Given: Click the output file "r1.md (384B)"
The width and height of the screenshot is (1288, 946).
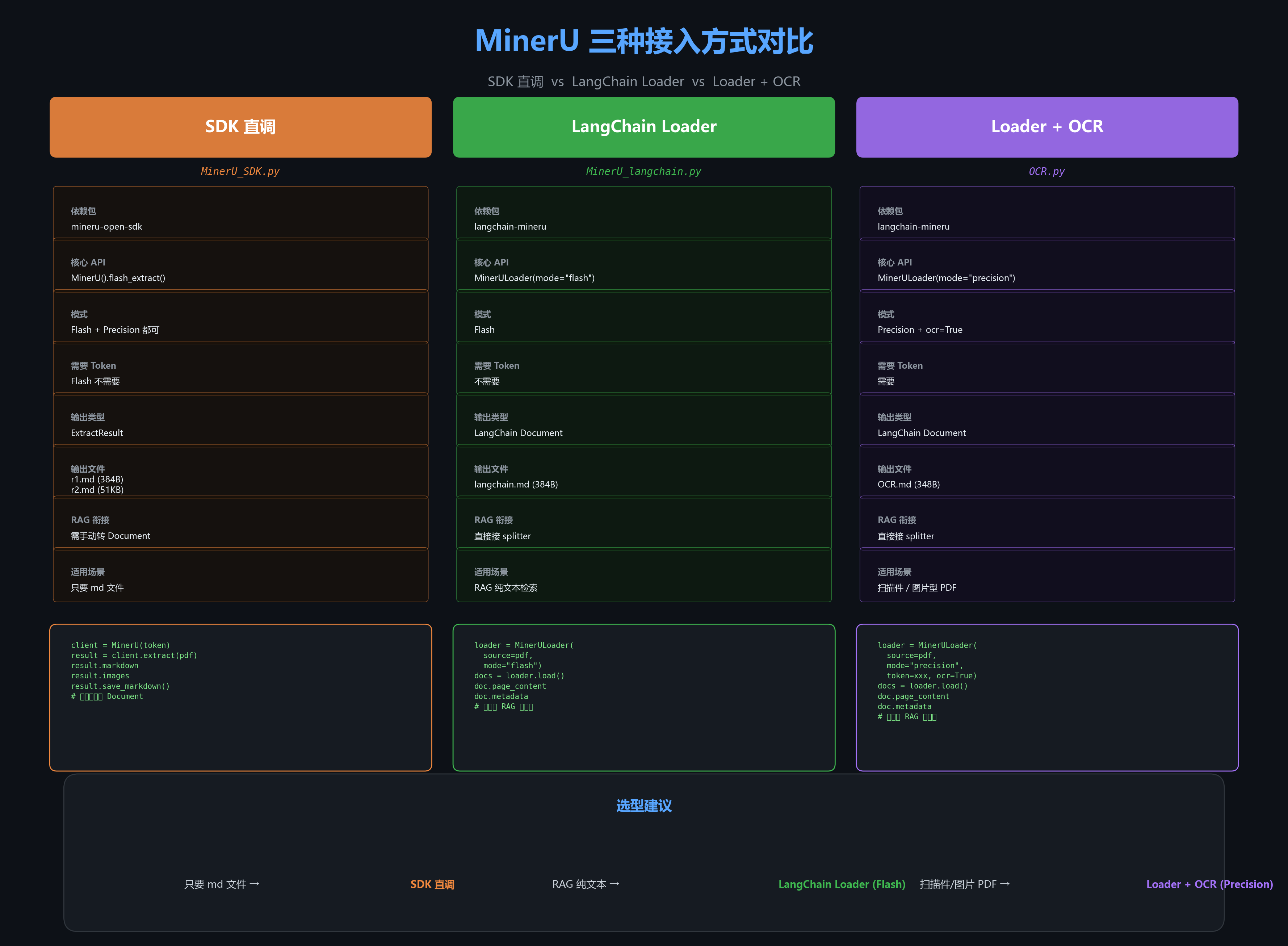Looking at the screenshot, I should [x=97, y=479].
